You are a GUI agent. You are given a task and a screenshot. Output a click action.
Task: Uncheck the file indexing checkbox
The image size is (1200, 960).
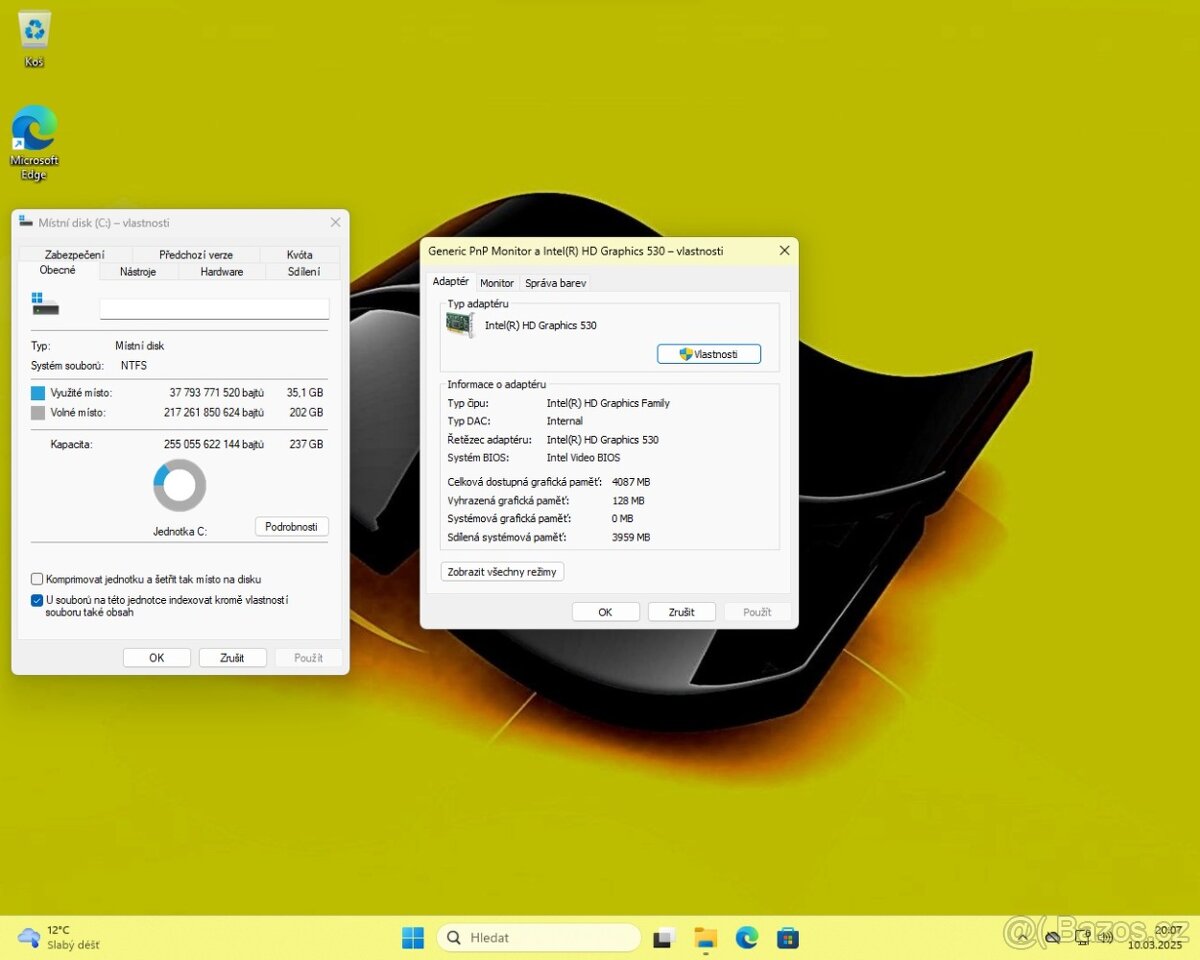[x=37, y=600]
